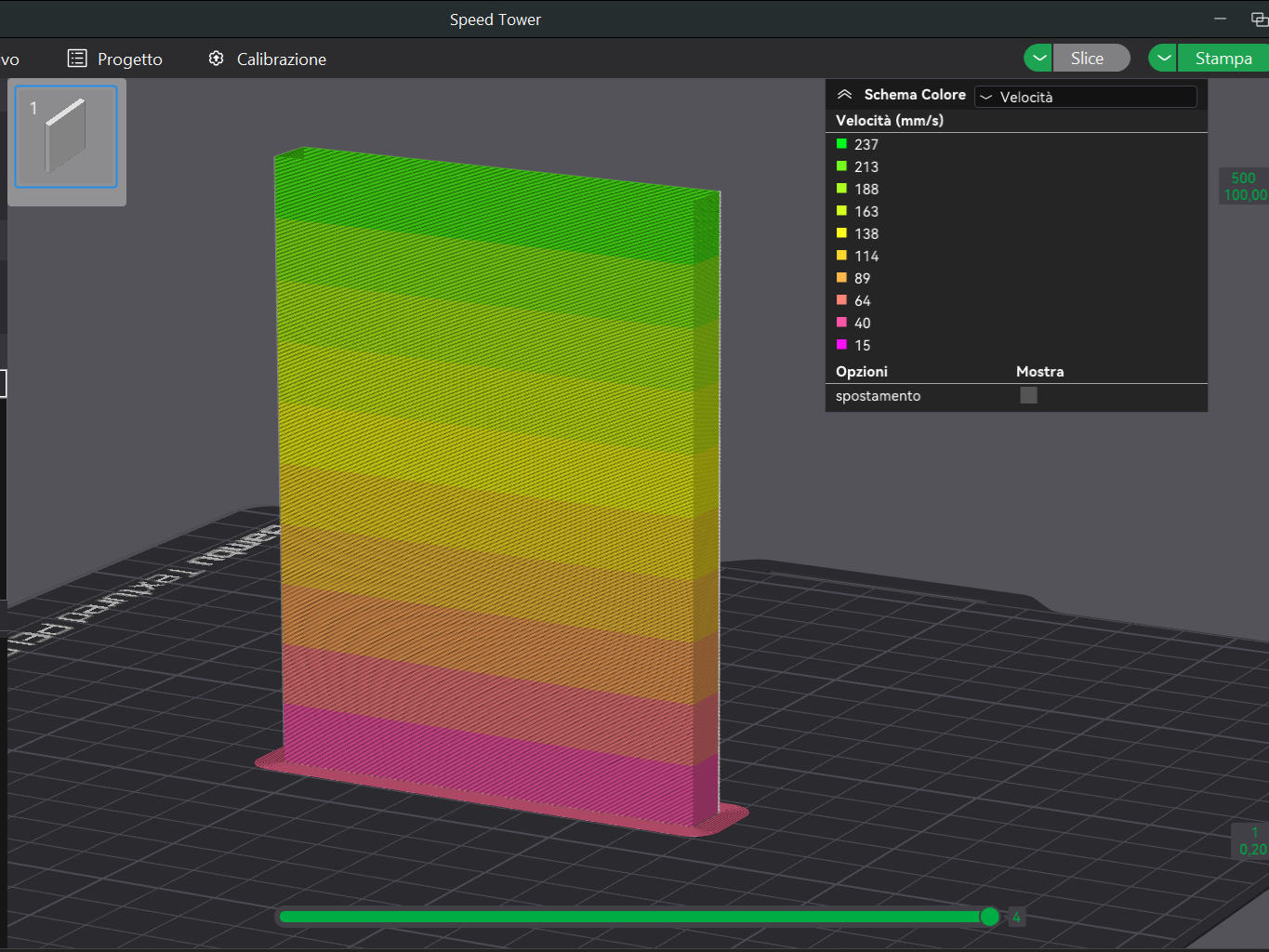The width and height of the screenshot is (1269, 952).
Task: Click the 114 speed color swatch
Action: (x=841, y=256)
